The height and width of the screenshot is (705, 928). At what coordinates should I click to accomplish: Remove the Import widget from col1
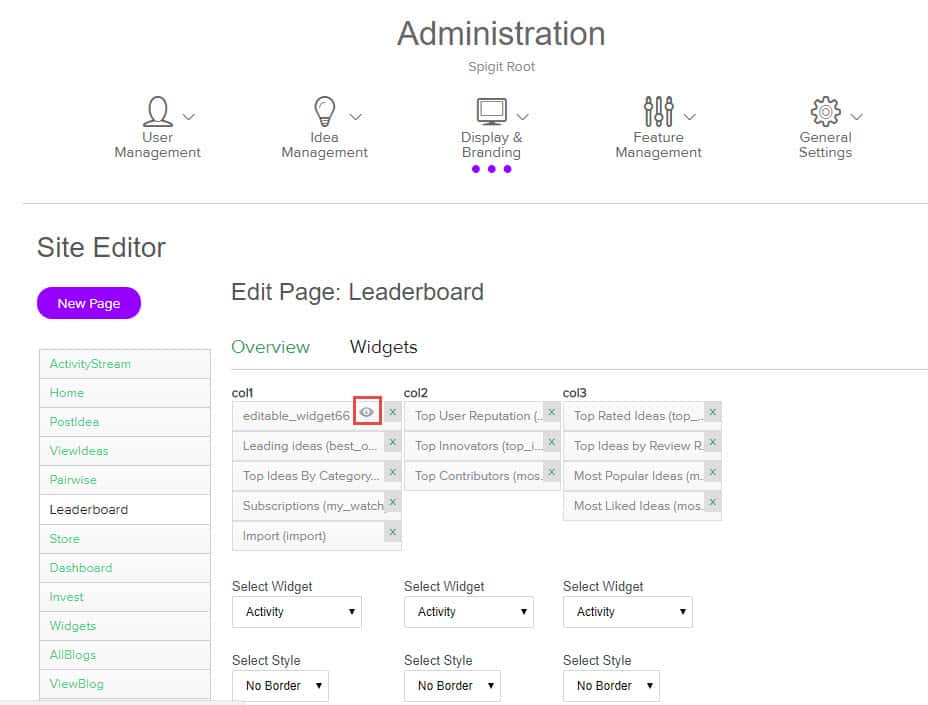pos(392,532)
